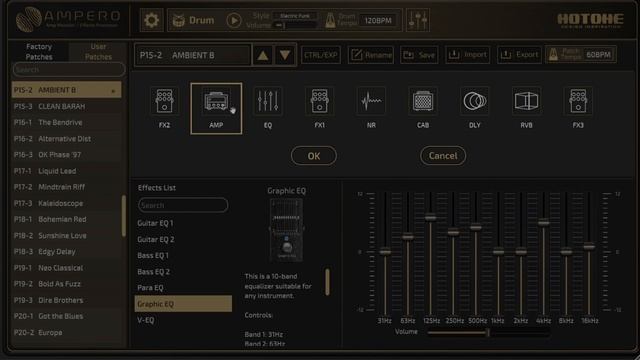Click the Rename button
Screen dimensions: 640x360
pyautogui.click(x=371, y=55)
